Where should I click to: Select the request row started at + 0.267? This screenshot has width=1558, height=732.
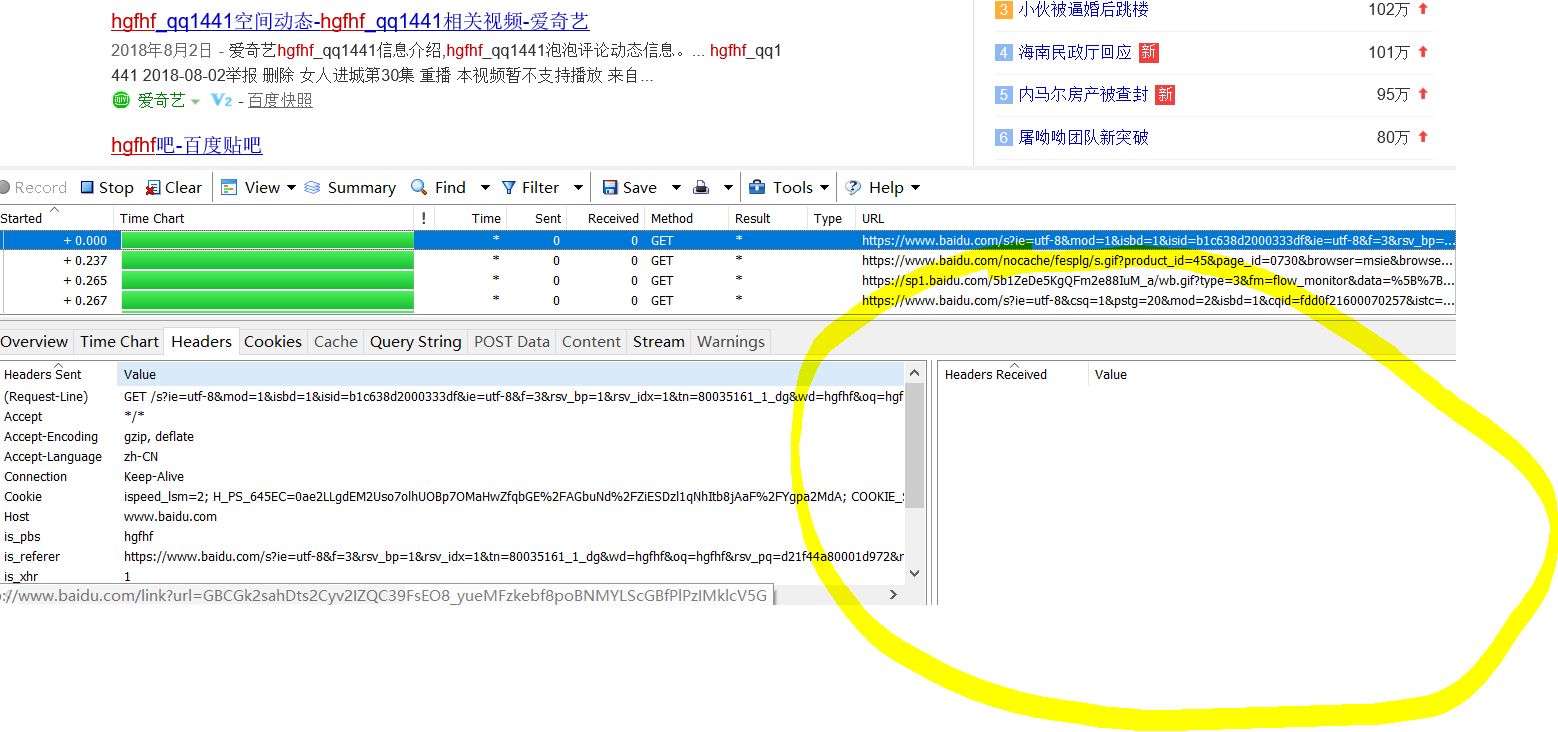[x=728, y=300]
